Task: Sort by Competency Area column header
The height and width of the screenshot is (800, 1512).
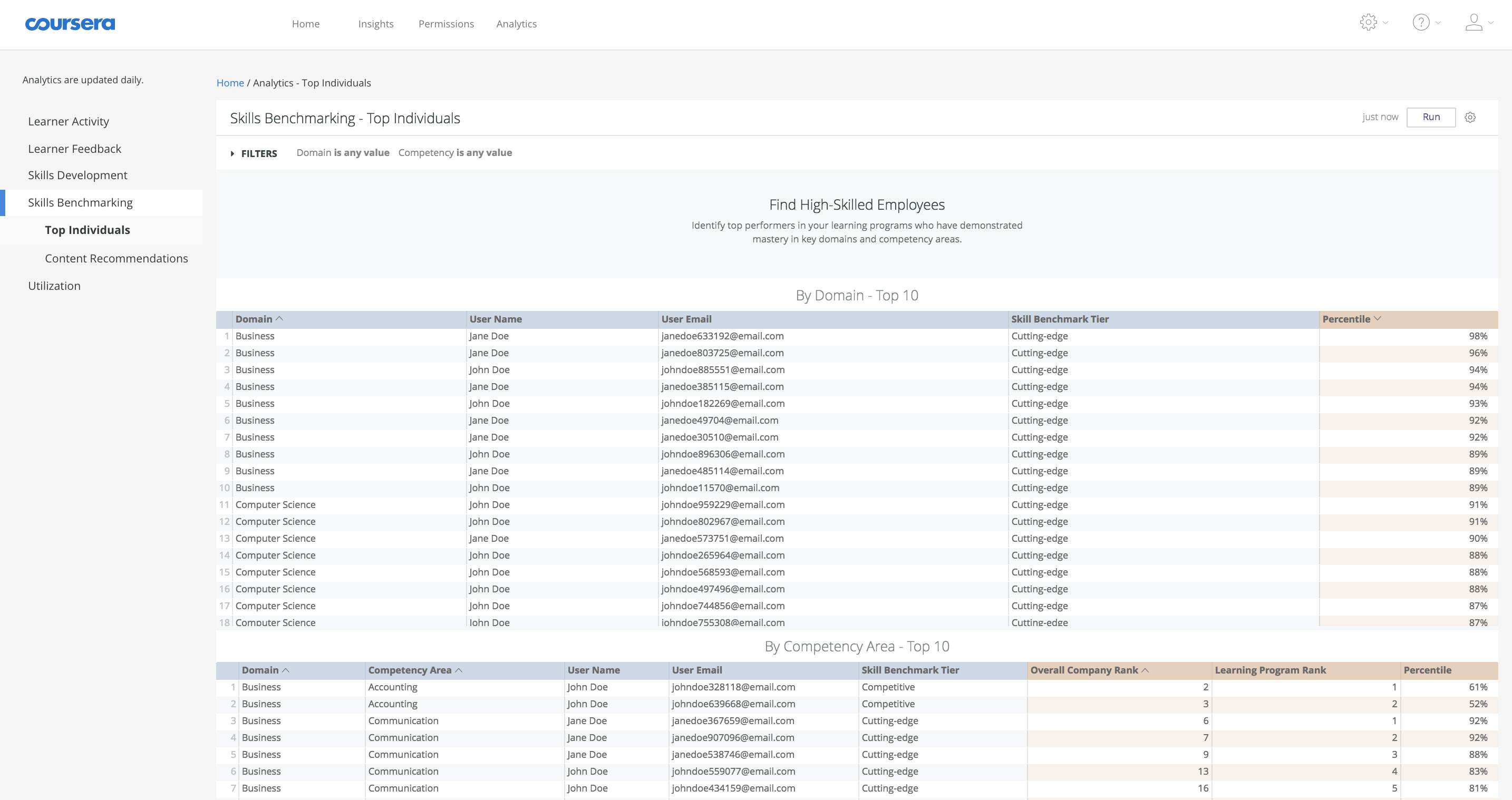Action: 410,670
